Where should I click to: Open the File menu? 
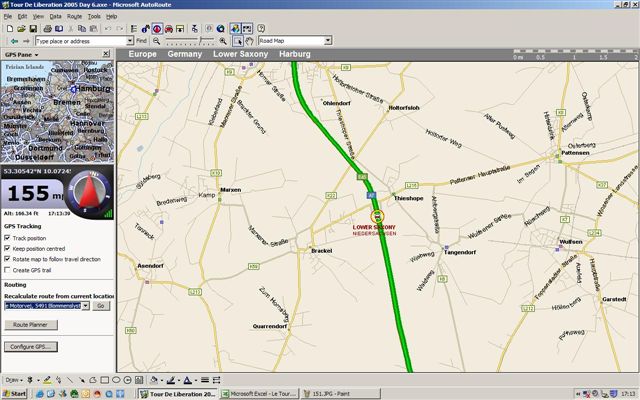point(8,17)
